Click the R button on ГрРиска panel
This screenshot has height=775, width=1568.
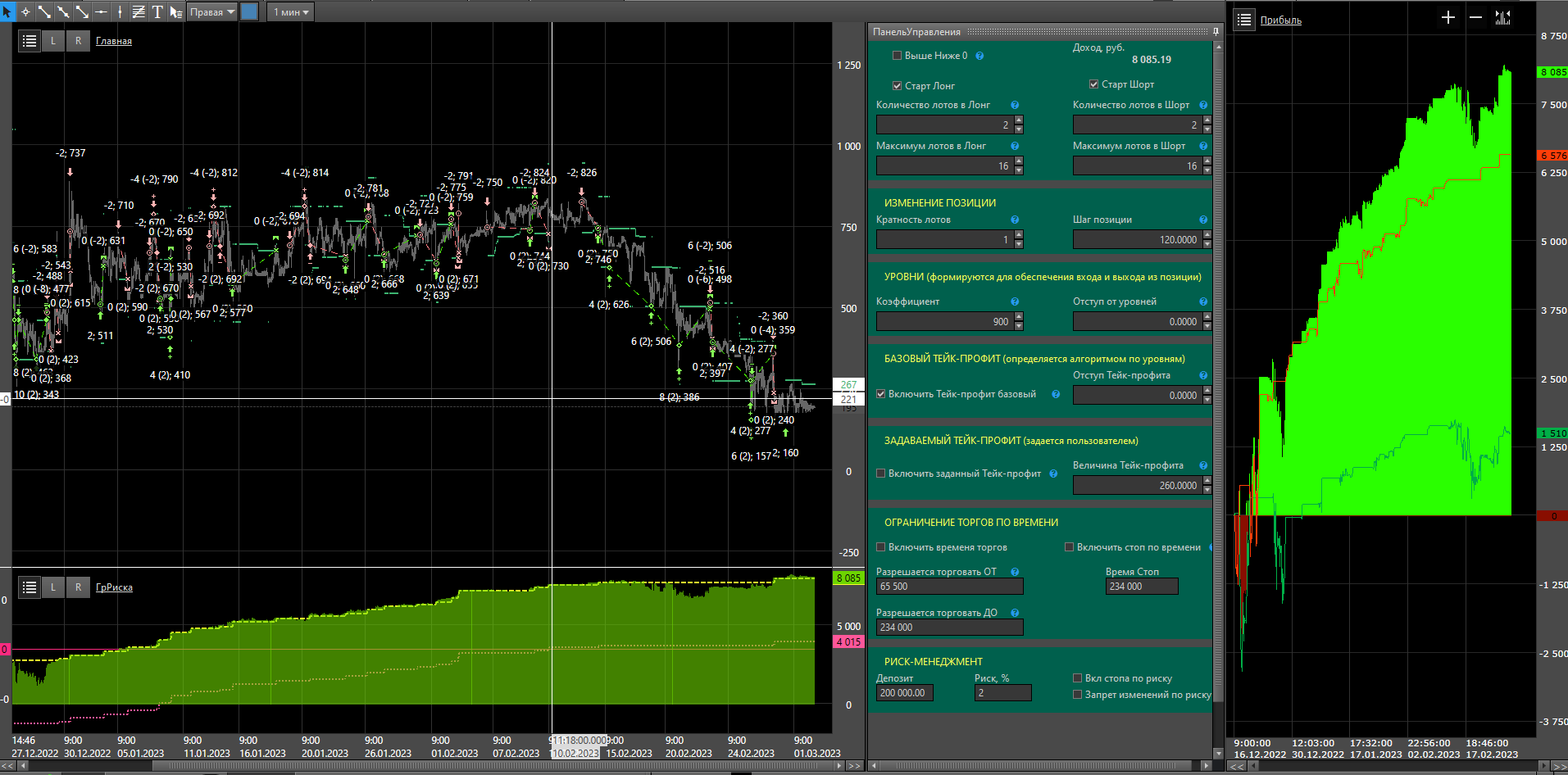pos(78,587)
